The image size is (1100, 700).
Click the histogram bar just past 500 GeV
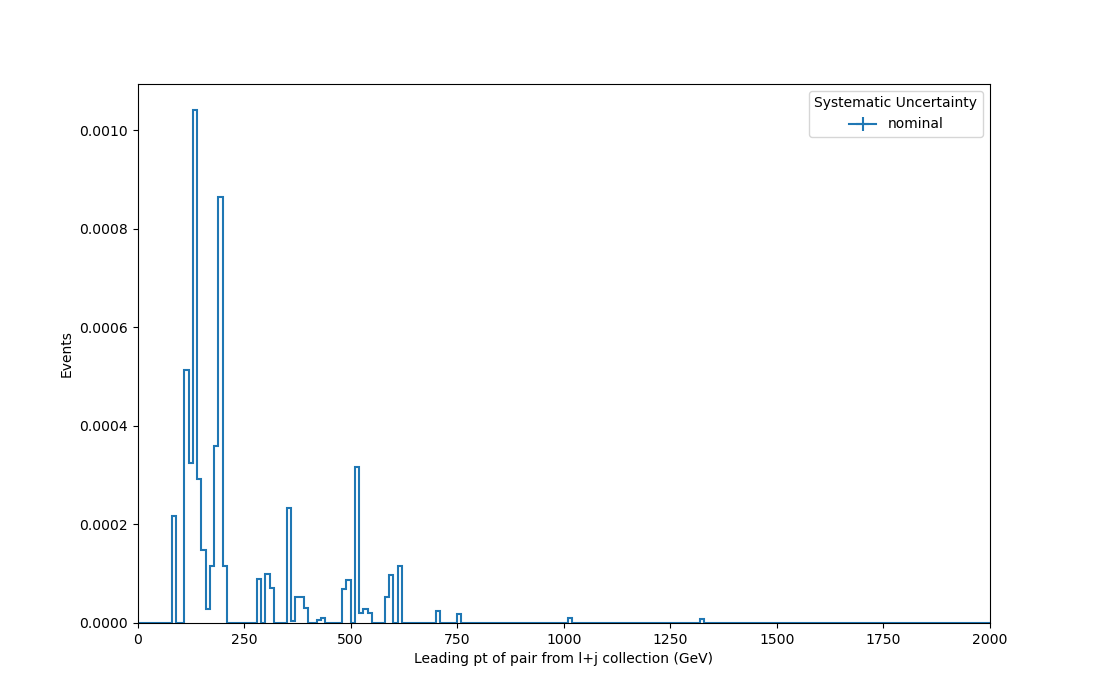click(357, 544)
